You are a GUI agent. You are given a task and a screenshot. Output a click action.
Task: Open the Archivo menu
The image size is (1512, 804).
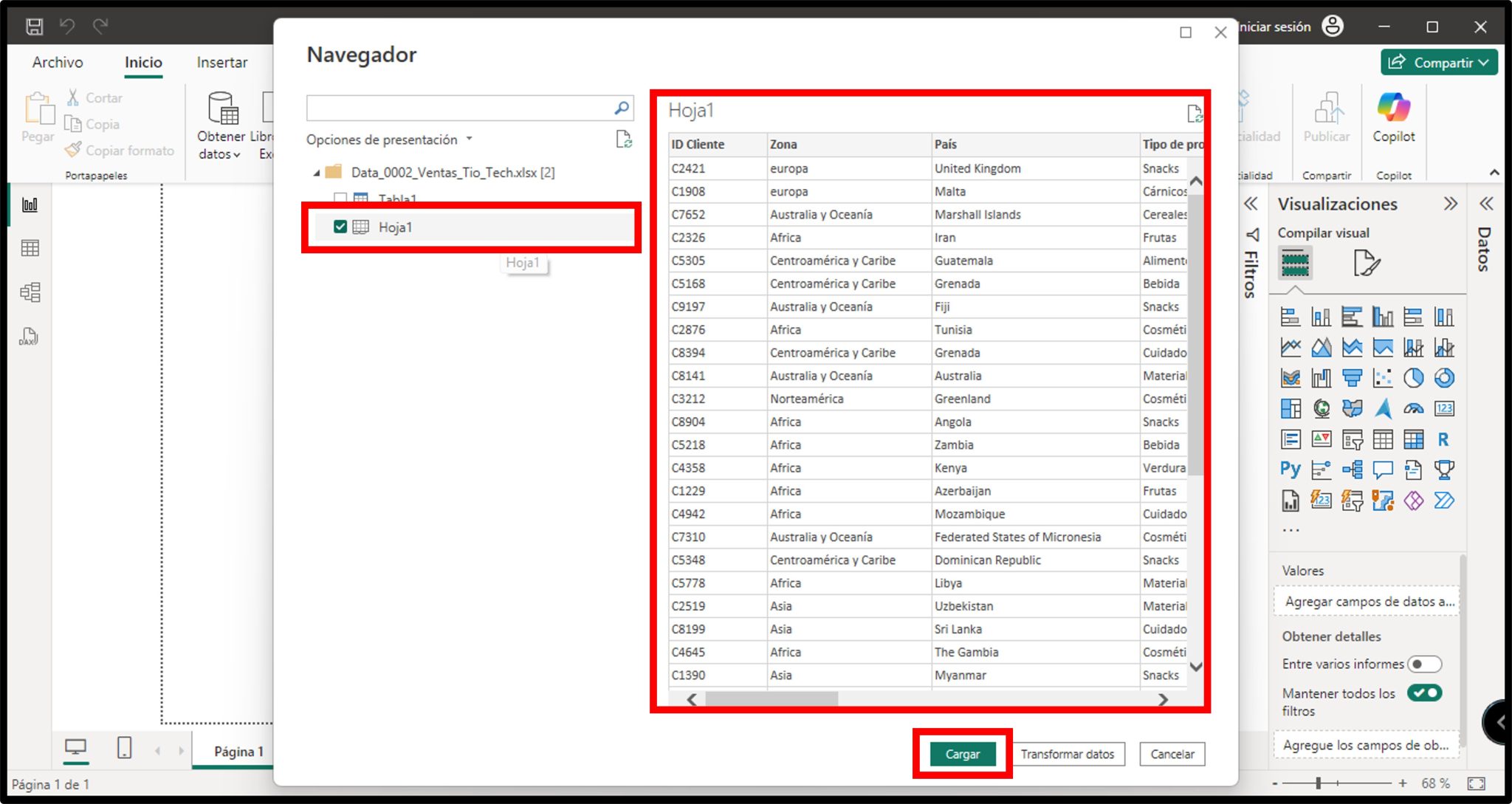point(58,63)
